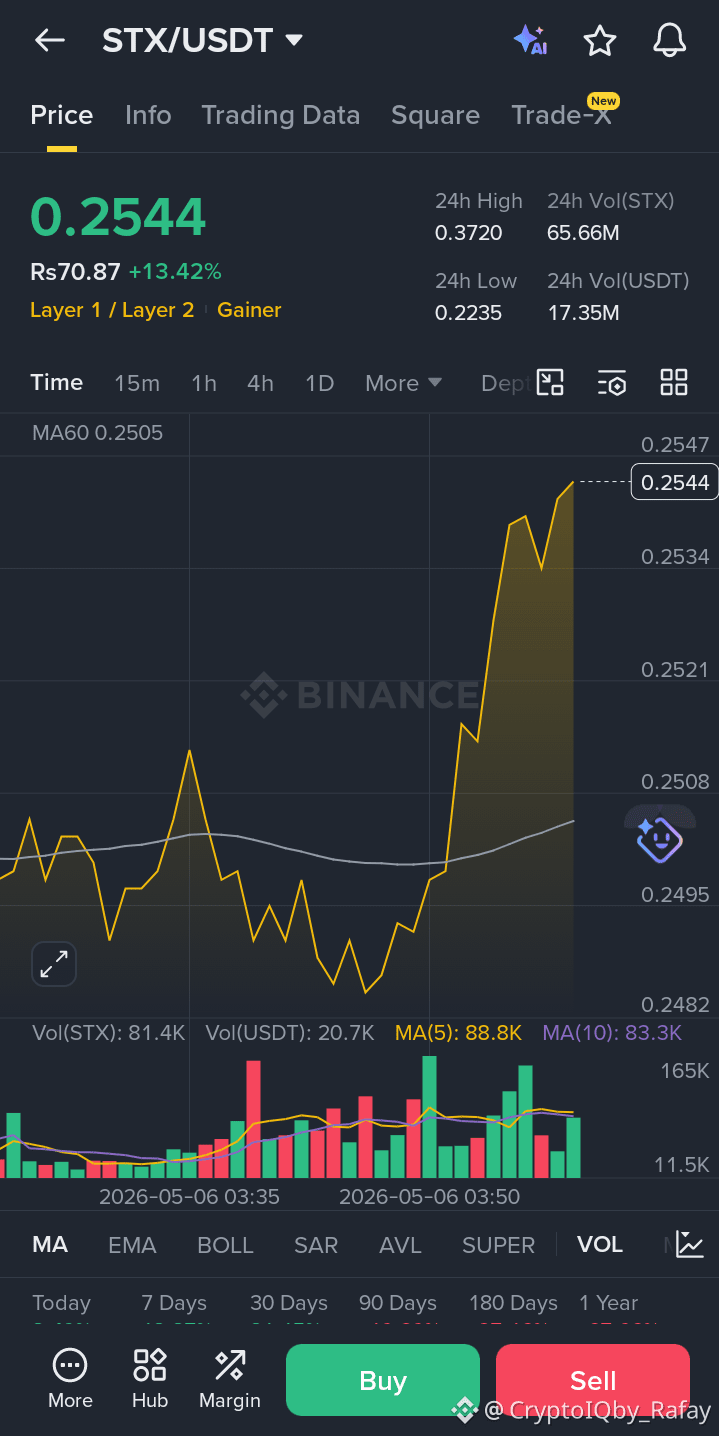Tap the green Buy button

point(383,1380)
